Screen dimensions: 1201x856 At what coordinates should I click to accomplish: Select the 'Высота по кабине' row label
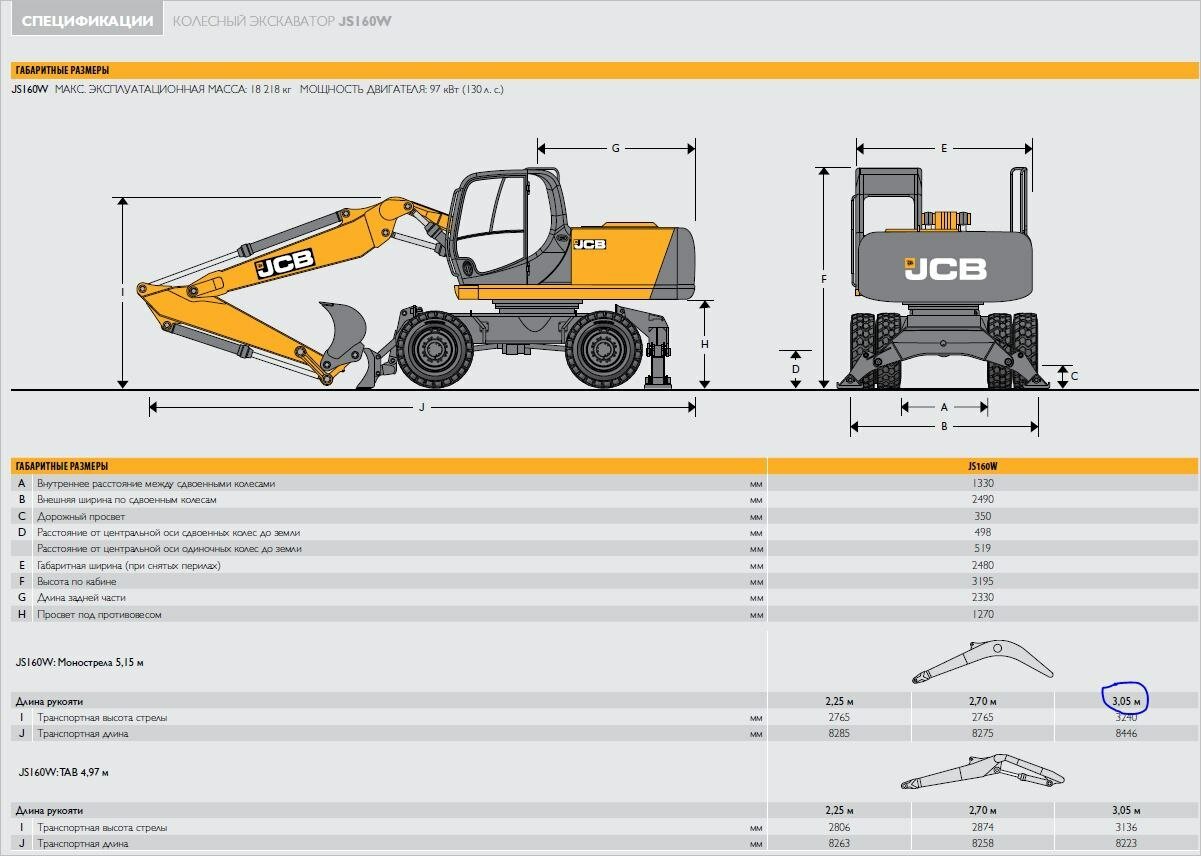point(77,581)
